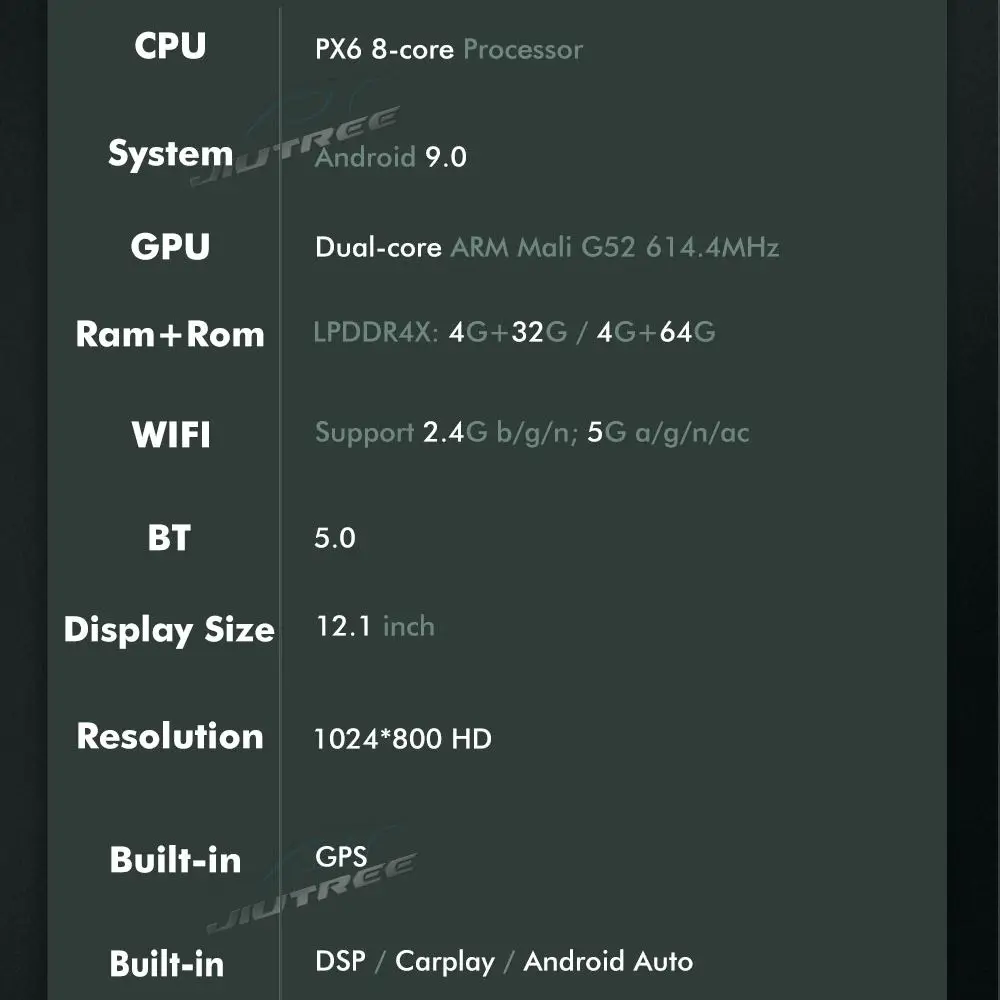Click the Android 9.0 value
The width and height of the screenshot is (1000, 1000).
[x=391, y=157]
